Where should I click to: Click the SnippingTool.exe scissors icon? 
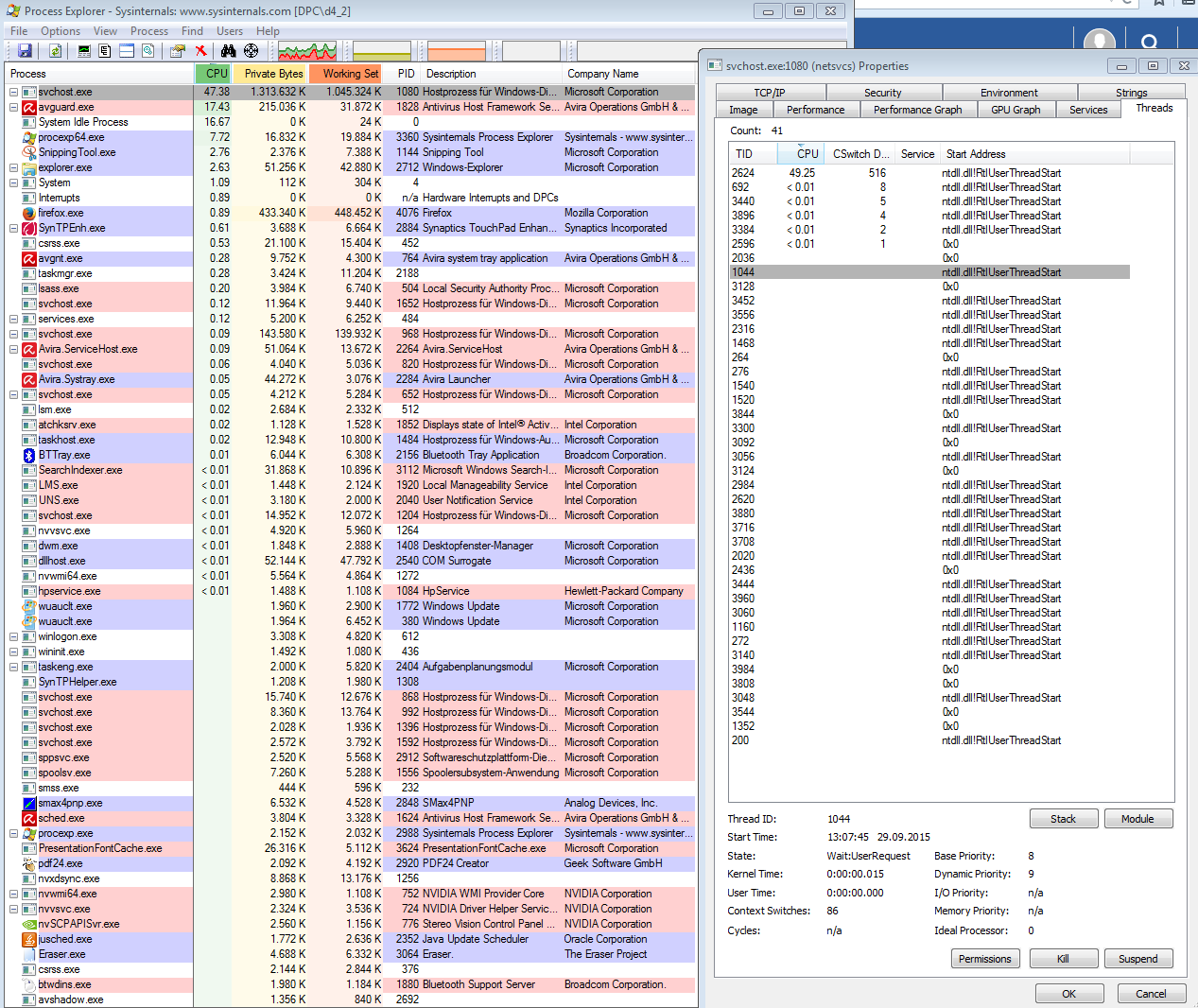click(x=29, y=152)
